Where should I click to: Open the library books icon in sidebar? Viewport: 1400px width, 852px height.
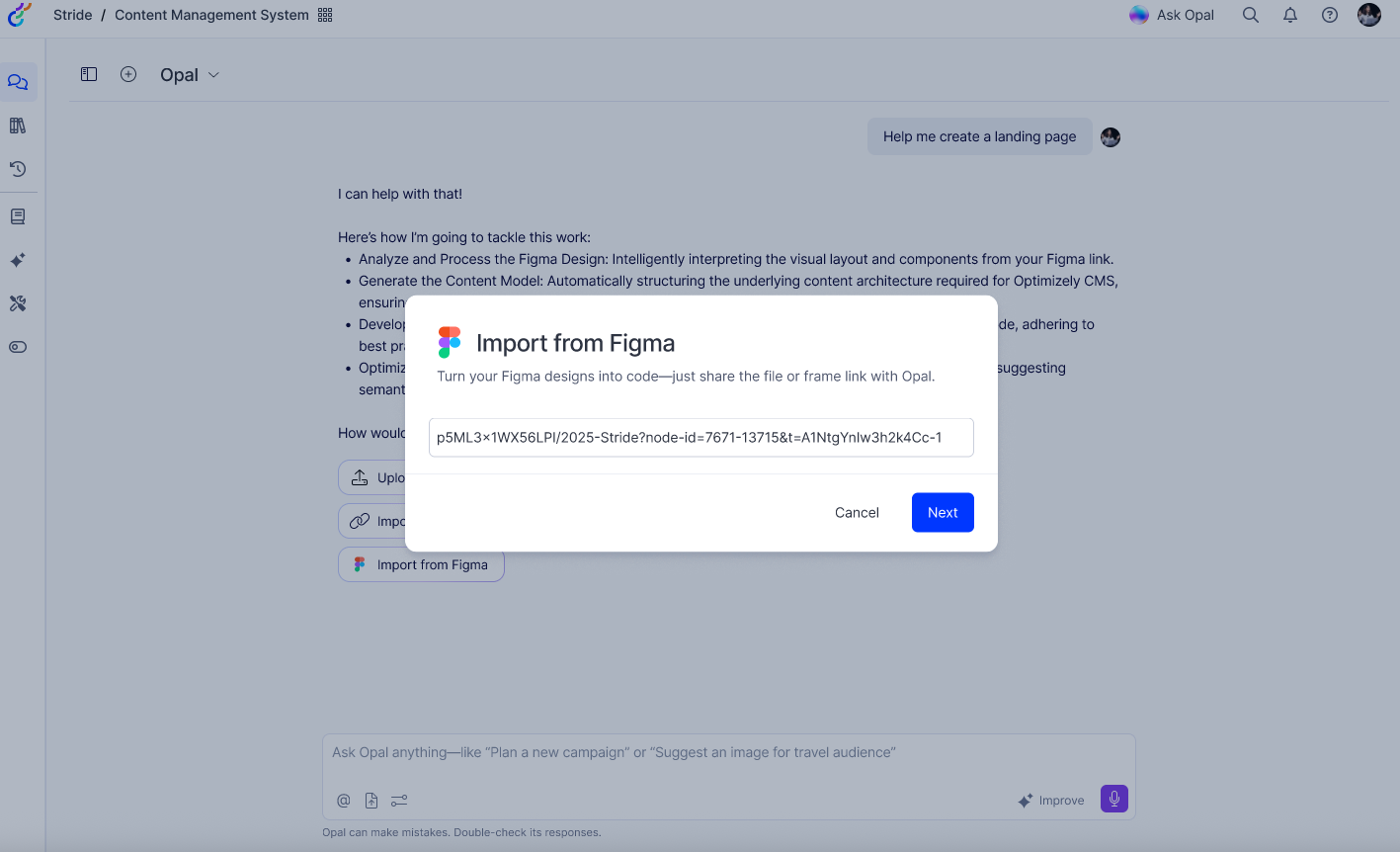coord(18,126)
